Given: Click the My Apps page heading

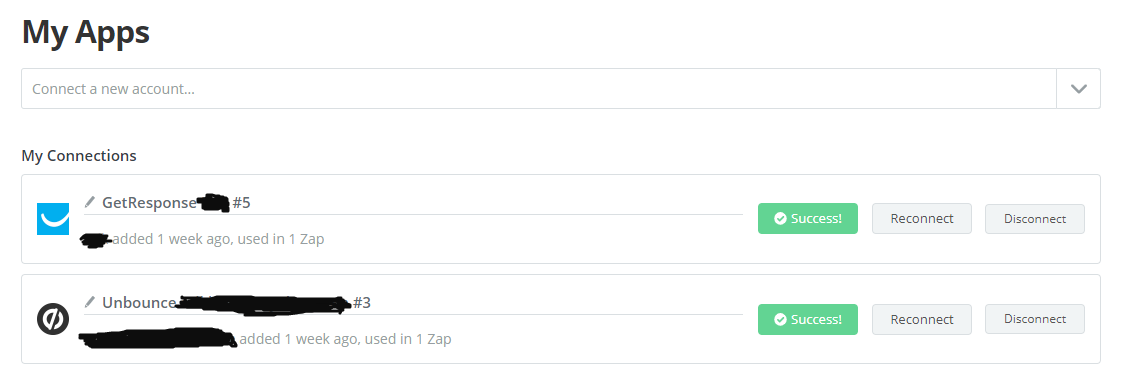Looking at the screenshot, I should click(x=86, y=32).
